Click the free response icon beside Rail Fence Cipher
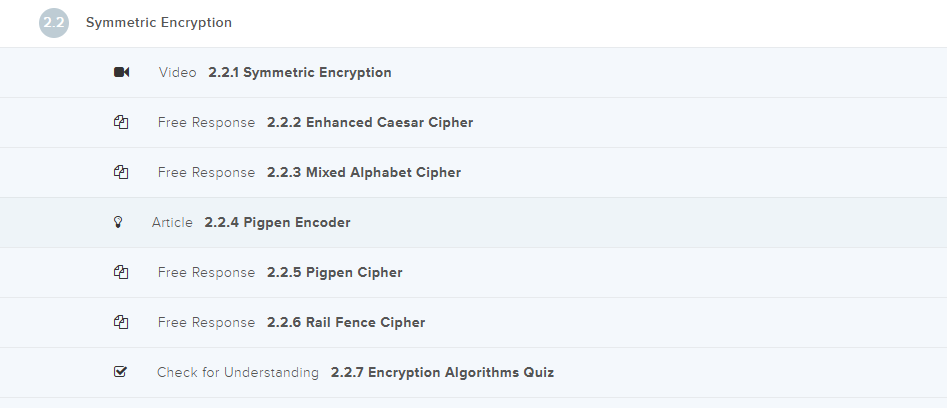Viewport: 947px width, 408px height. click(121, 322)
